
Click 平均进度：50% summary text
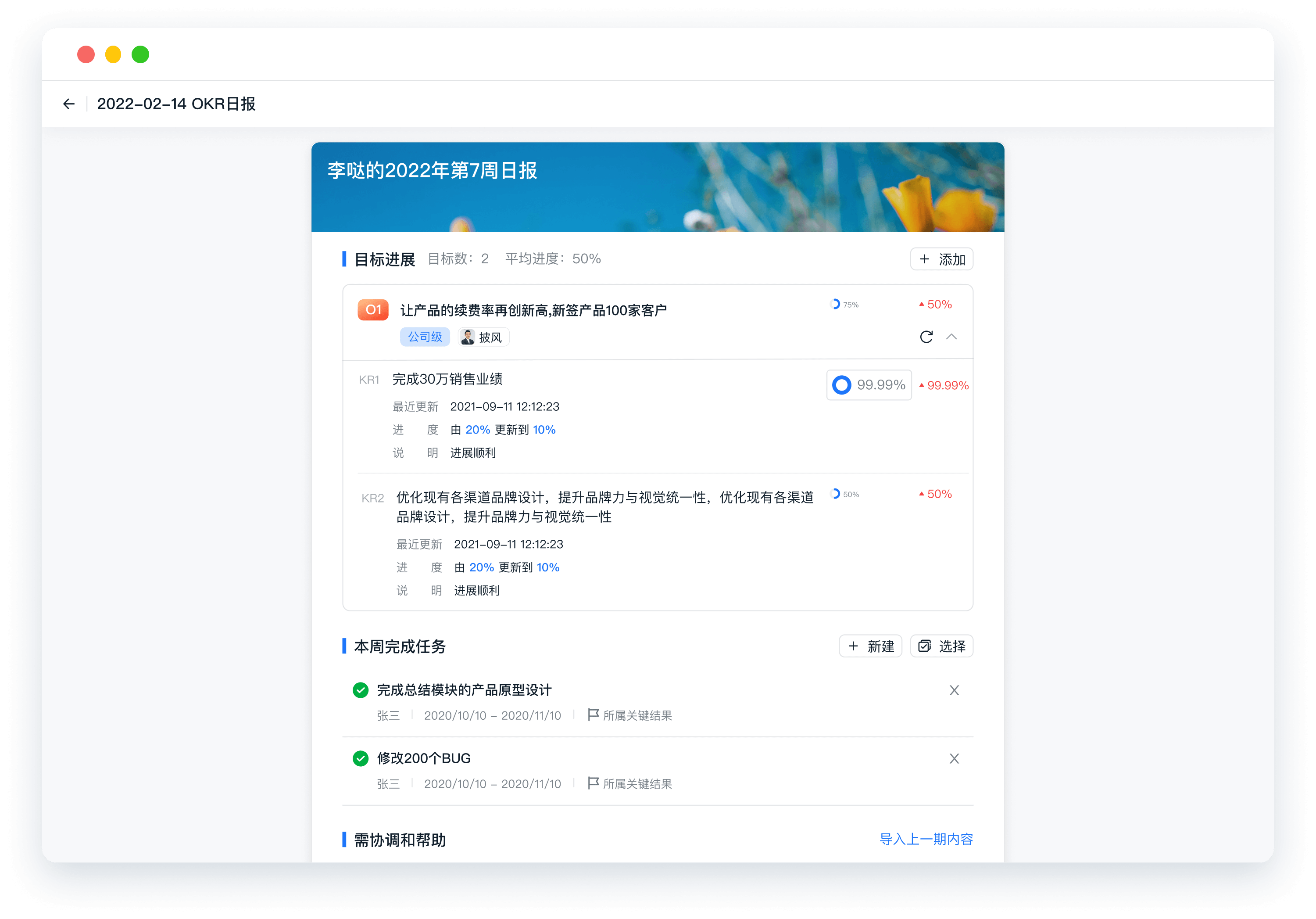[x=553, y=259]
